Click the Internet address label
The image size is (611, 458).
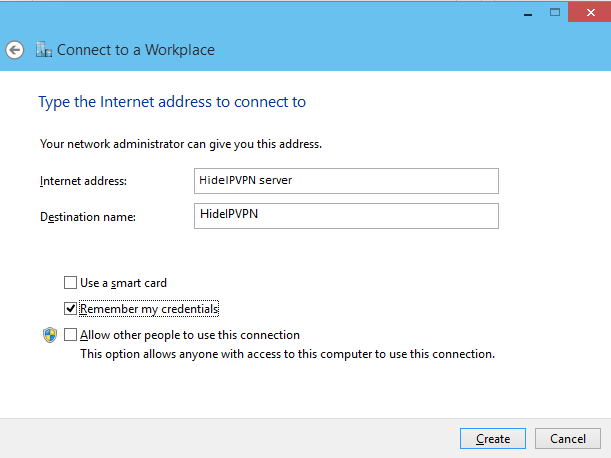[83, 181]
